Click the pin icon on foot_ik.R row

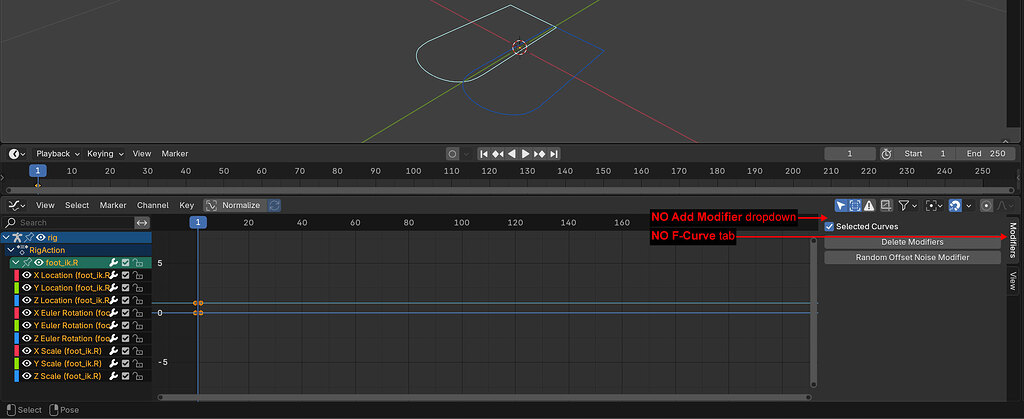(27, 262)
